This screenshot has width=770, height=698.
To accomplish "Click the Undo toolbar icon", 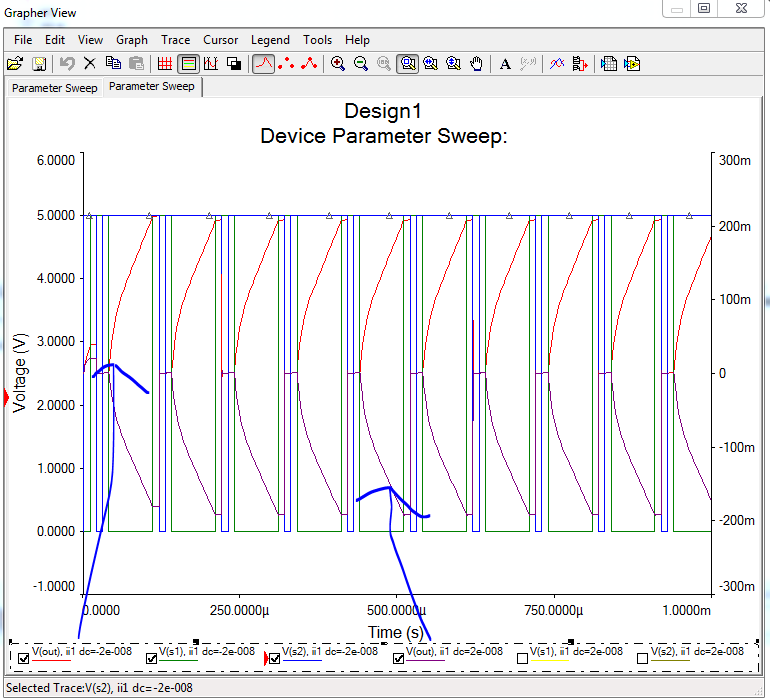I will click(67, 64).
